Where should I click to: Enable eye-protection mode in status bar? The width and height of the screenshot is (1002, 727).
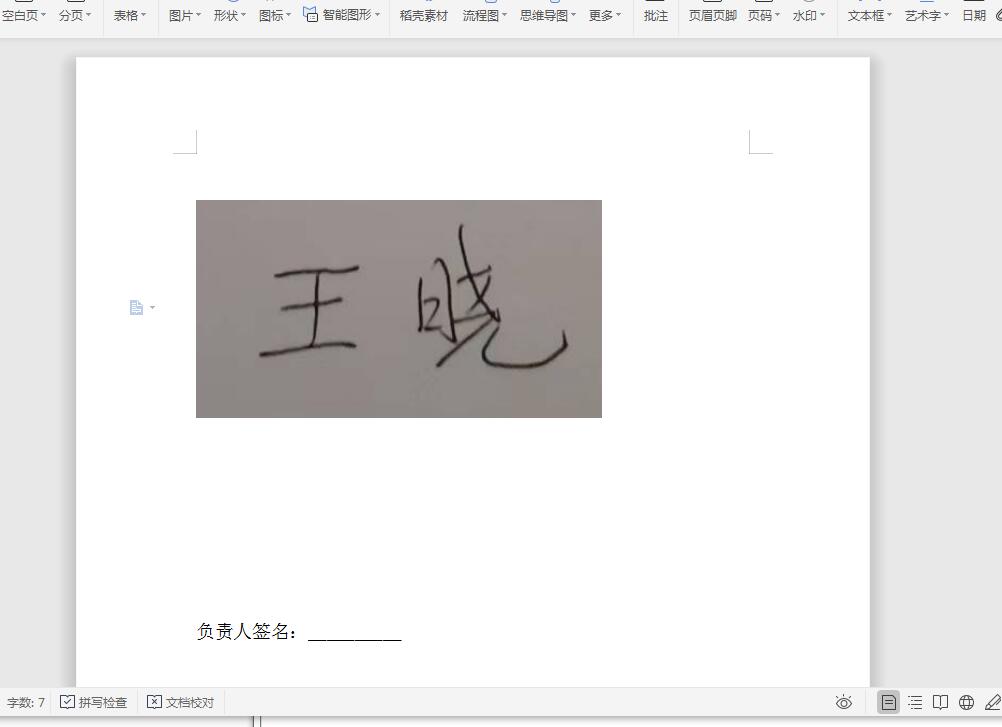pos(844,702)
